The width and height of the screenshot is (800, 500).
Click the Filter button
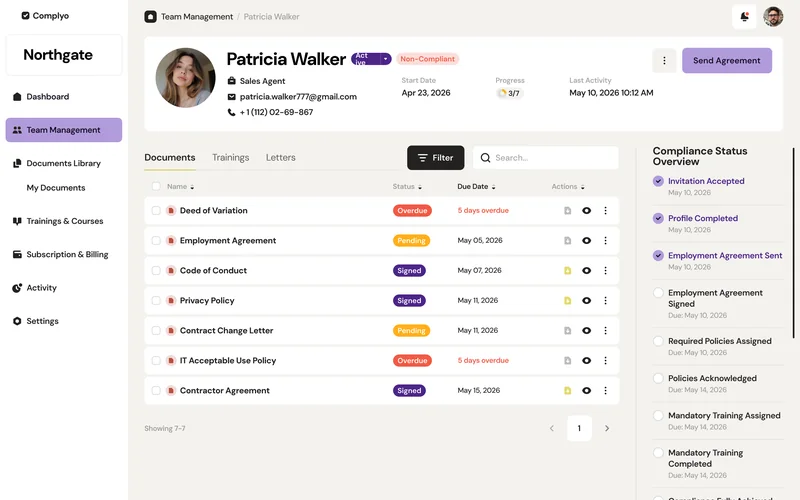pos(436,158)
